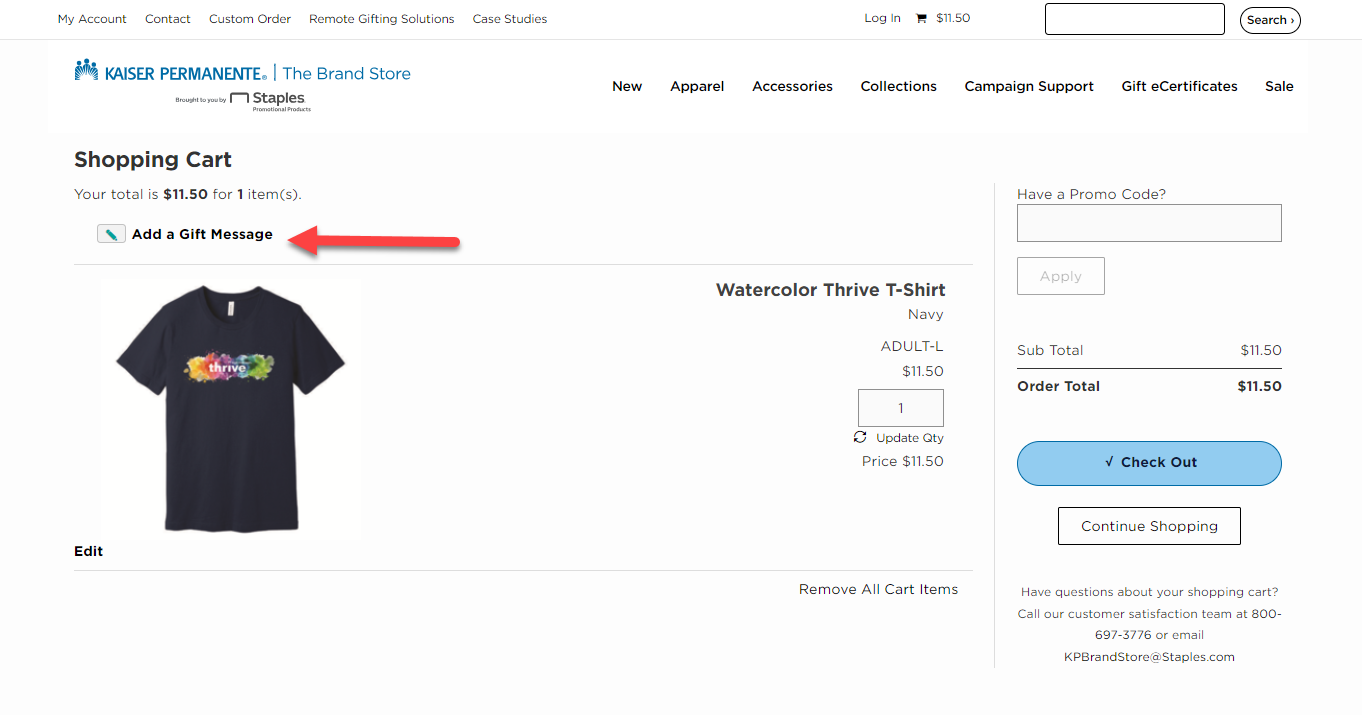Go to Campaign Support
Image resolution: width=1362 pixels, height=715 pixels.
(1028, 87)
